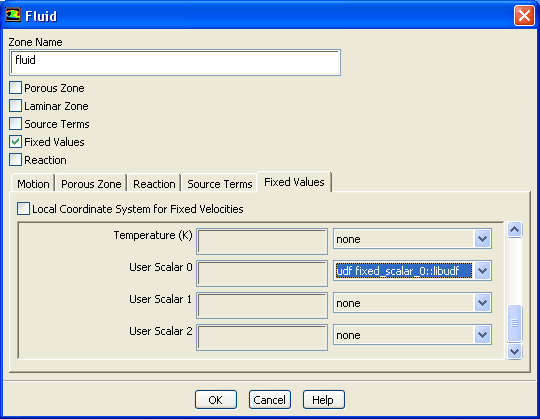Screen dimensions: 540x419
Task: Toggle the Laminar Zone checkbox
Action: (x=15, y=106)
